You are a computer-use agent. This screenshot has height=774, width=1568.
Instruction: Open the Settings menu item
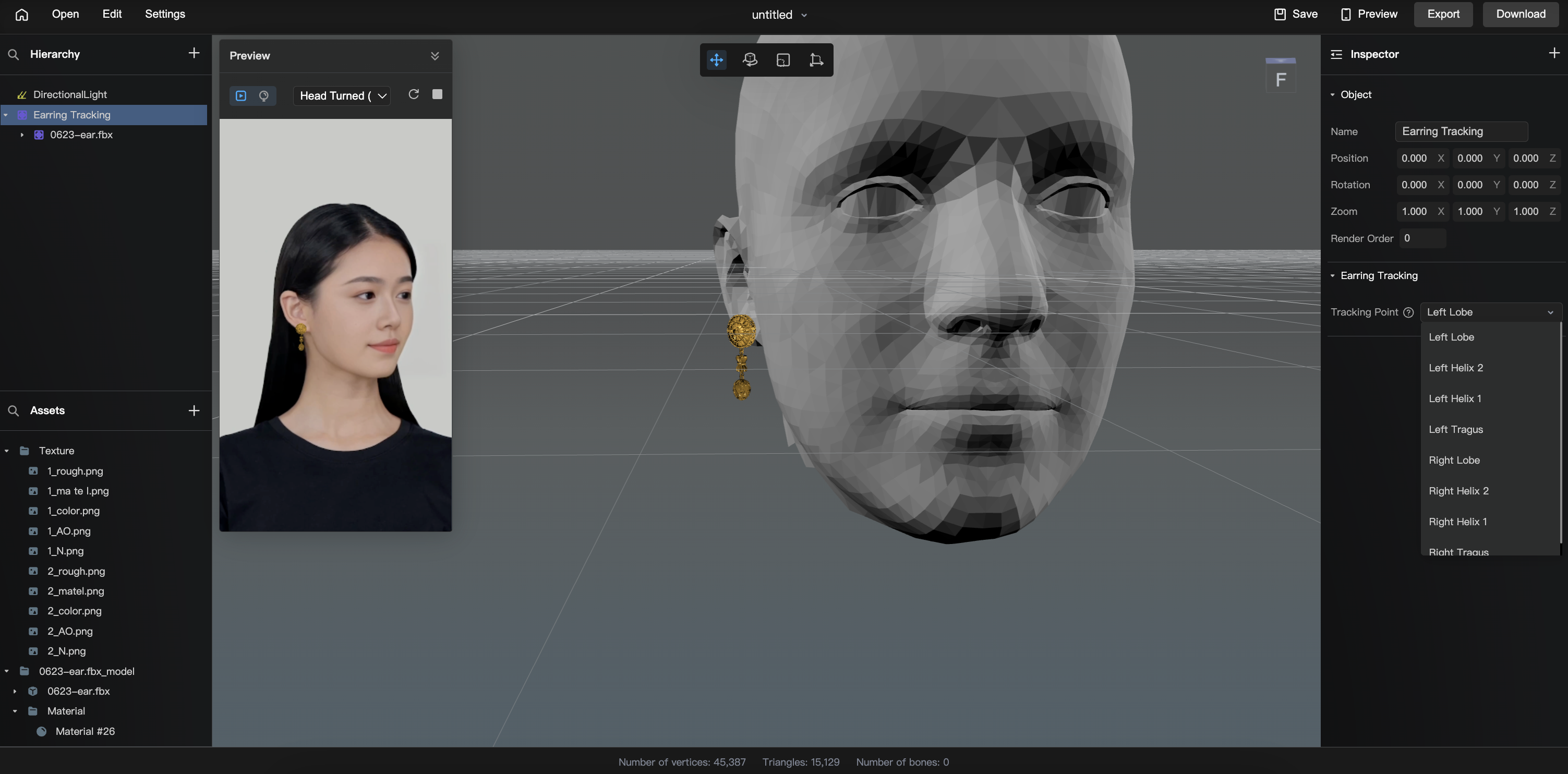tap(165, 15)
